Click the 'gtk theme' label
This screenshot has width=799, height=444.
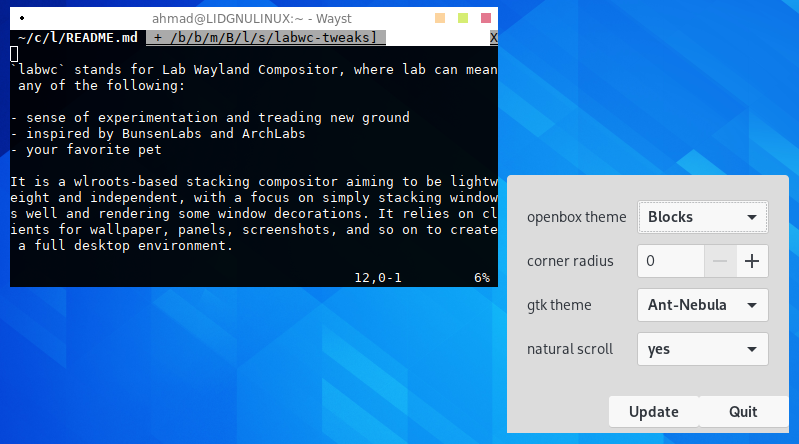coord(559,305)
